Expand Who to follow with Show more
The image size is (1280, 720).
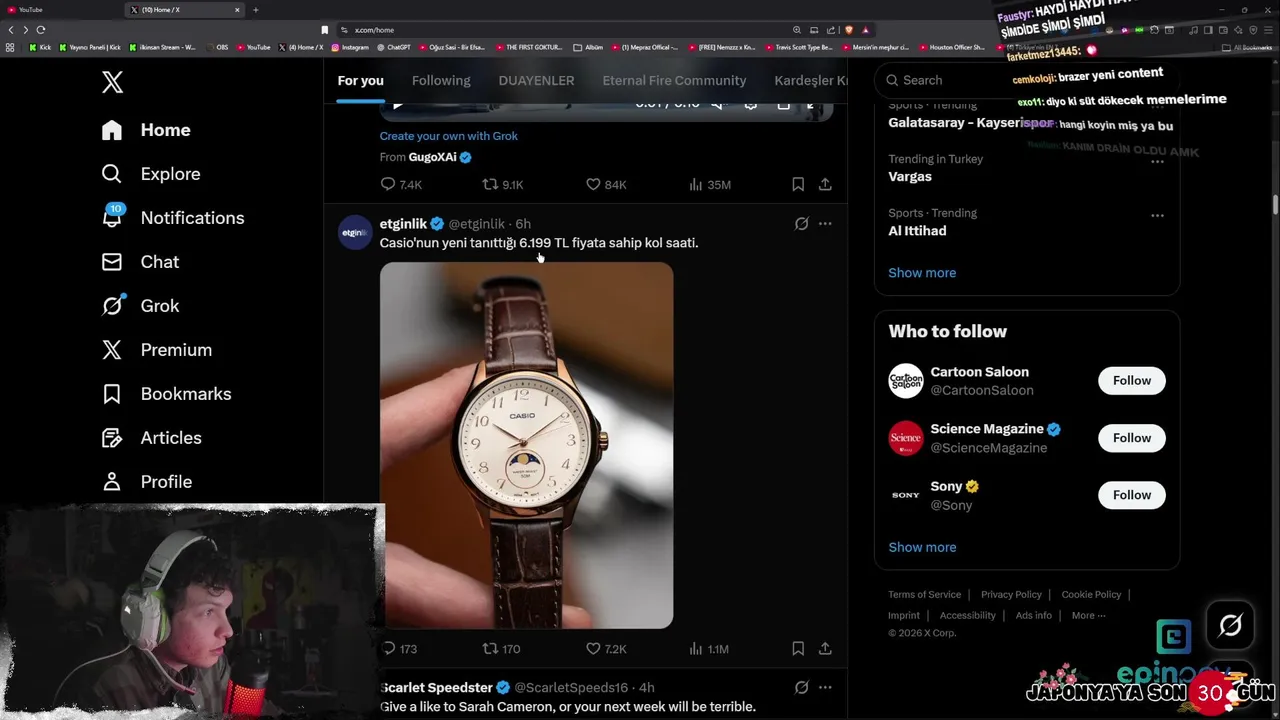[922, 547]
